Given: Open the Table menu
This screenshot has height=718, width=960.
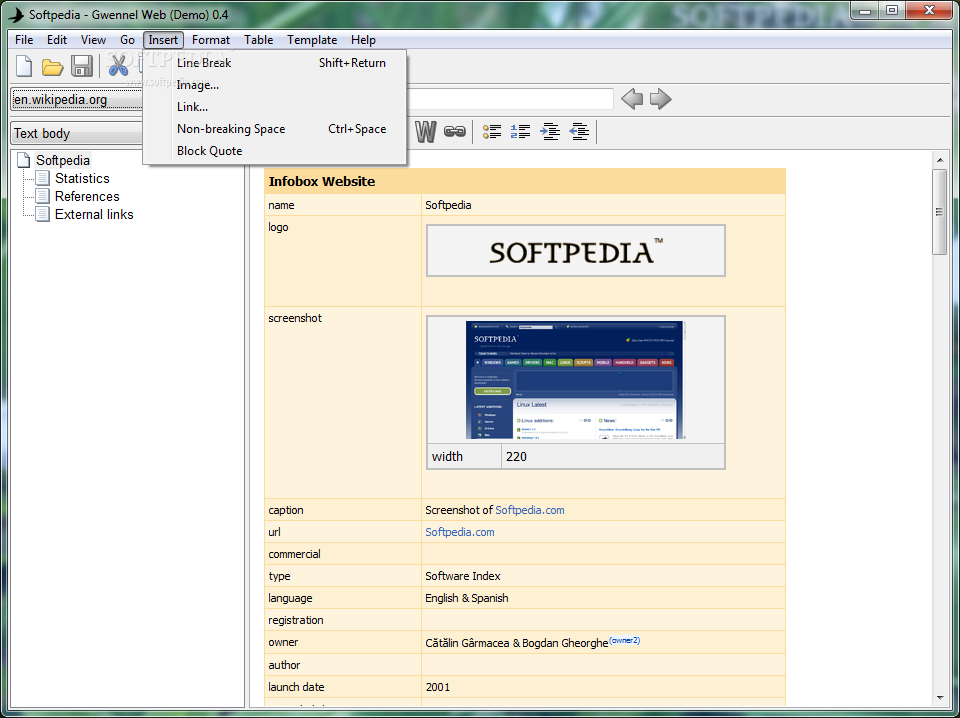Looking at the screenshot, I should (258, 40).
